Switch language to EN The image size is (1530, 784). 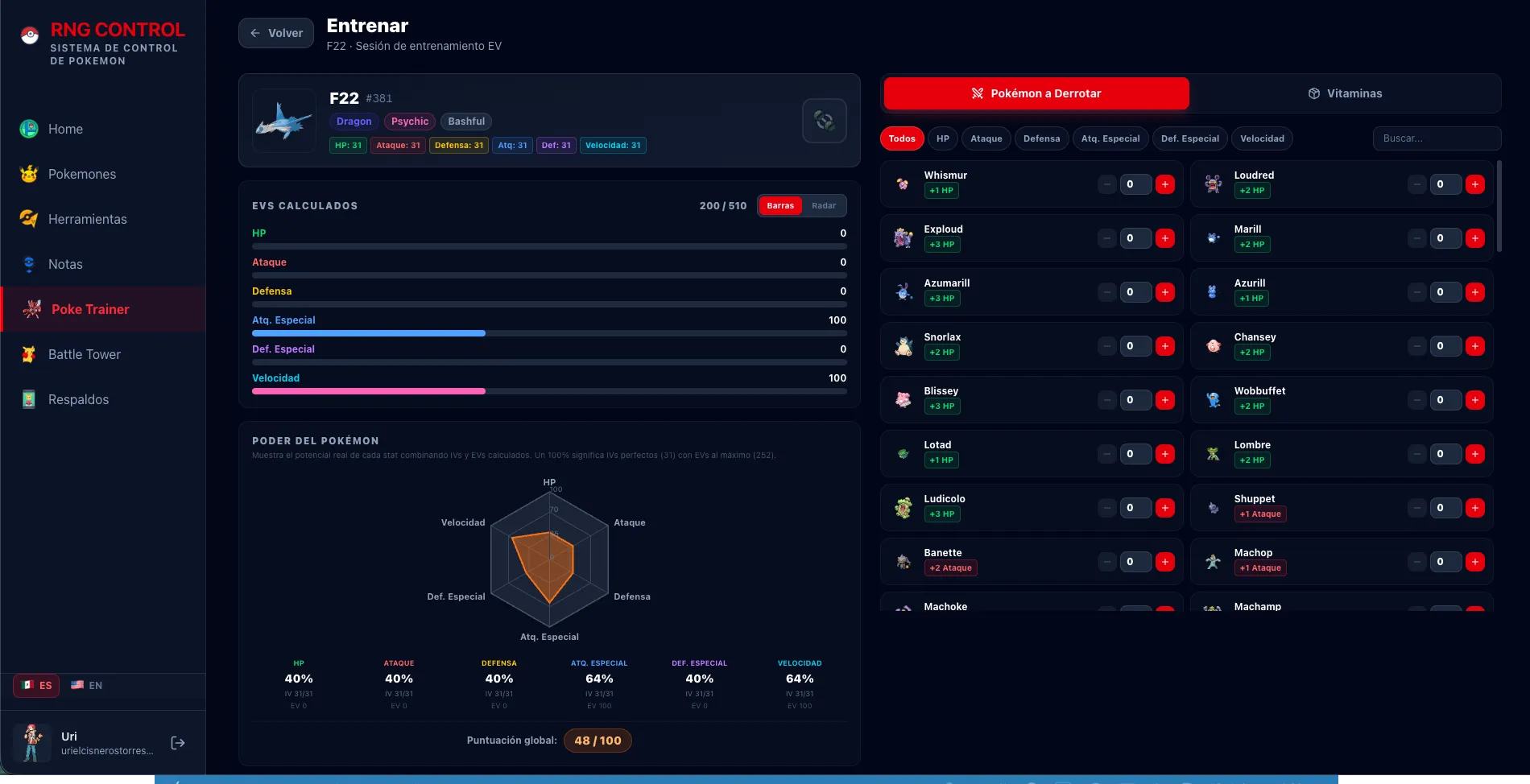pos(86,686)
